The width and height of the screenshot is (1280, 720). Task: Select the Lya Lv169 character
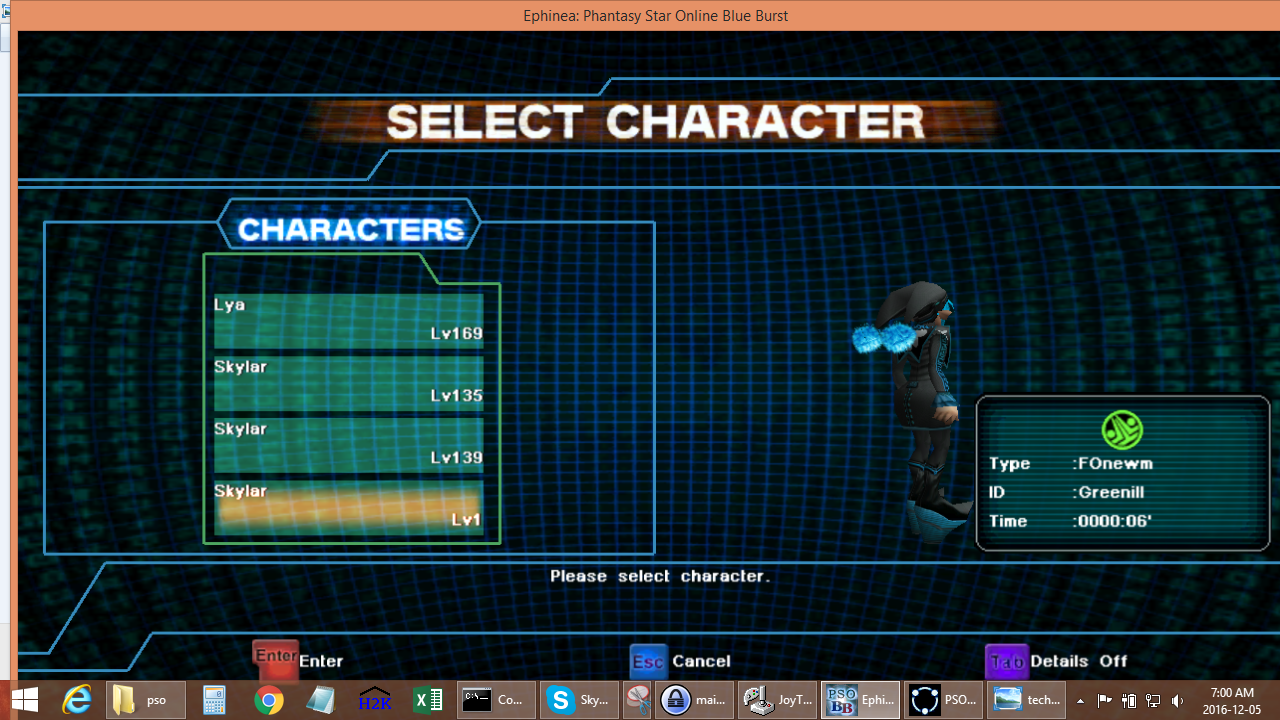click(x=348, y=320)
